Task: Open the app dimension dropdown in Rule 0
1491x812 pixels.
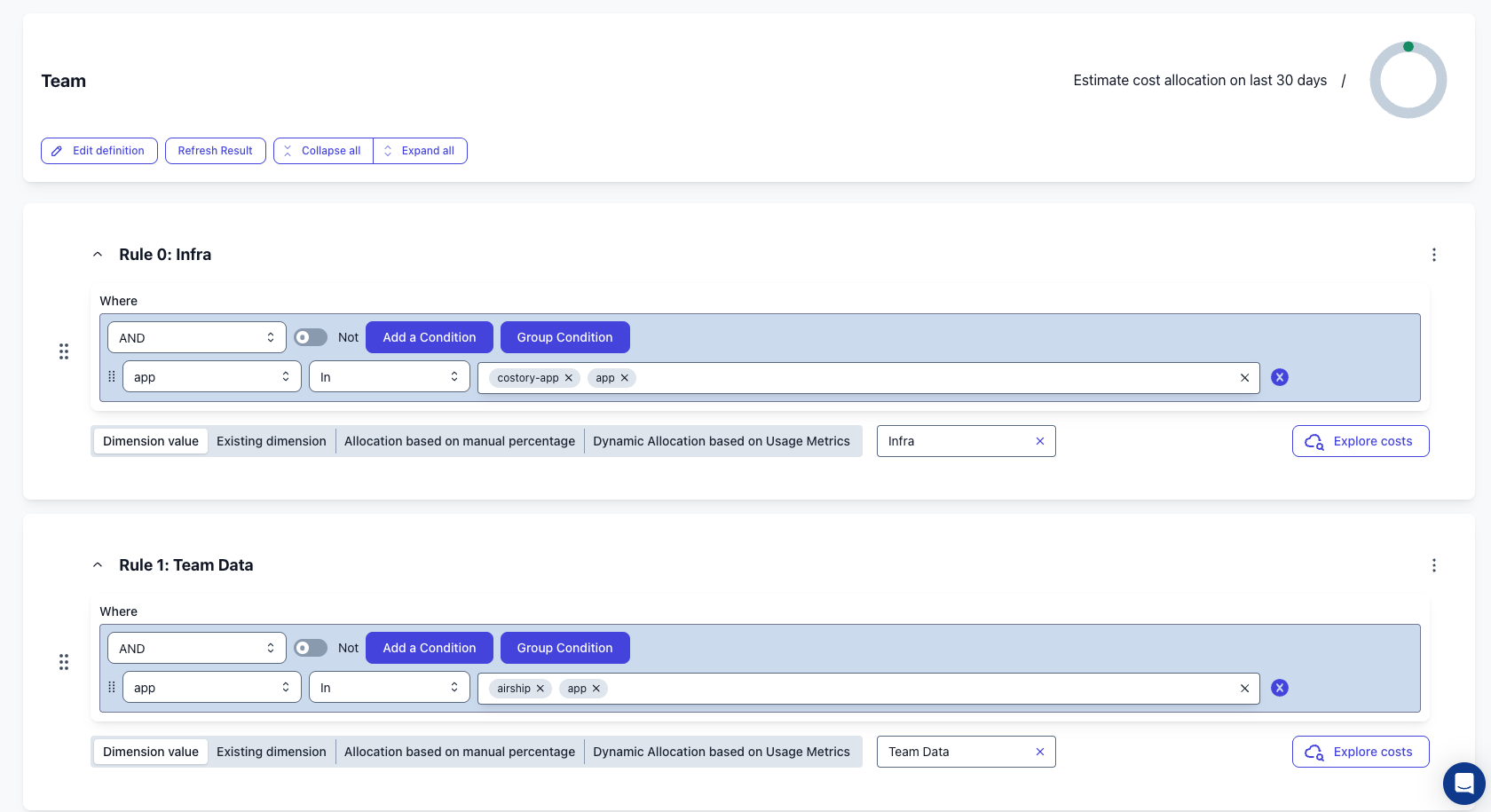Action: click(212, 377)
